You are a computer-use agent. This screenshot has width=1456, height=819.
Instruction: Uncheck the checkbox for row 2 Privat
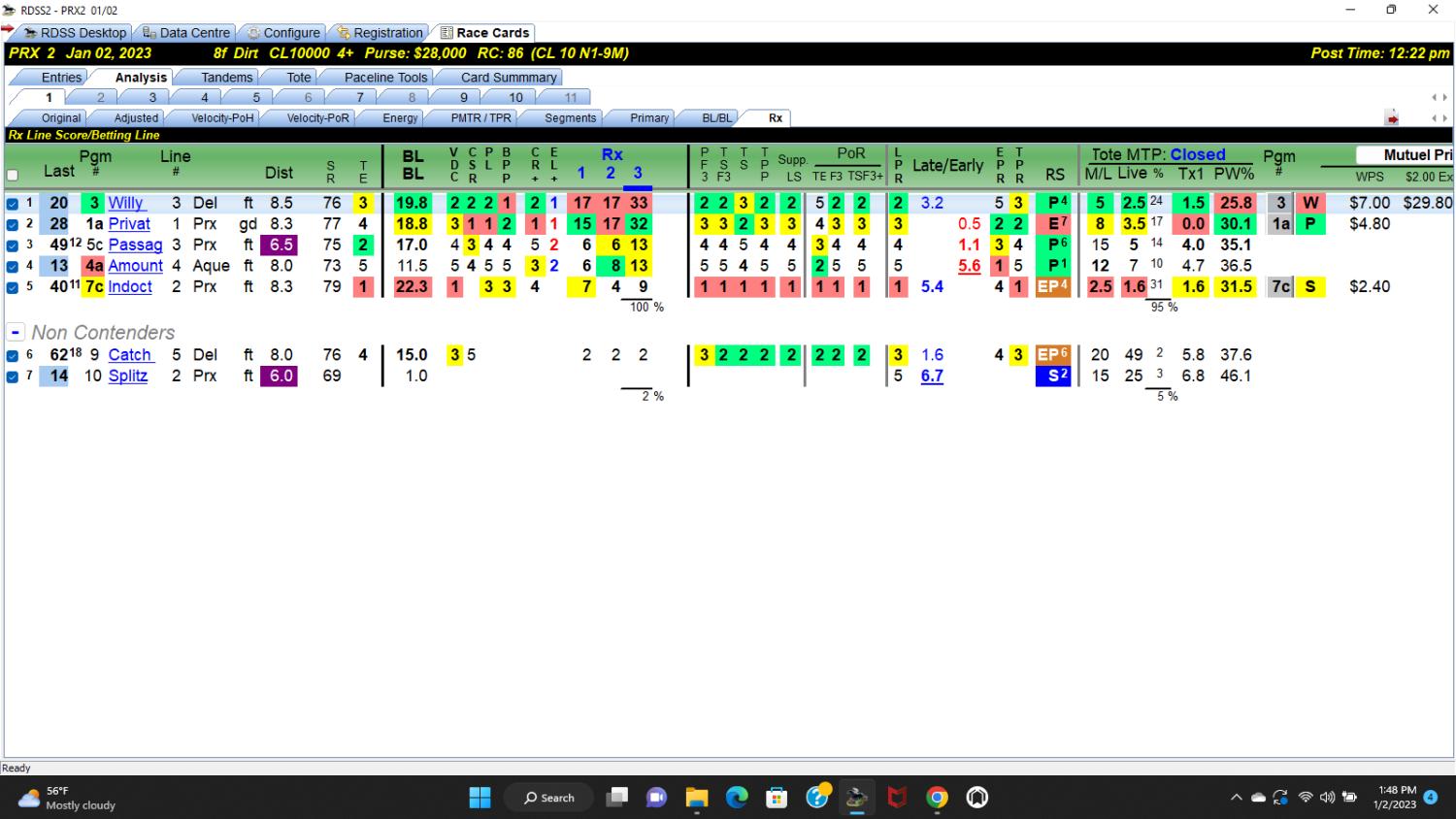(13, 224)
